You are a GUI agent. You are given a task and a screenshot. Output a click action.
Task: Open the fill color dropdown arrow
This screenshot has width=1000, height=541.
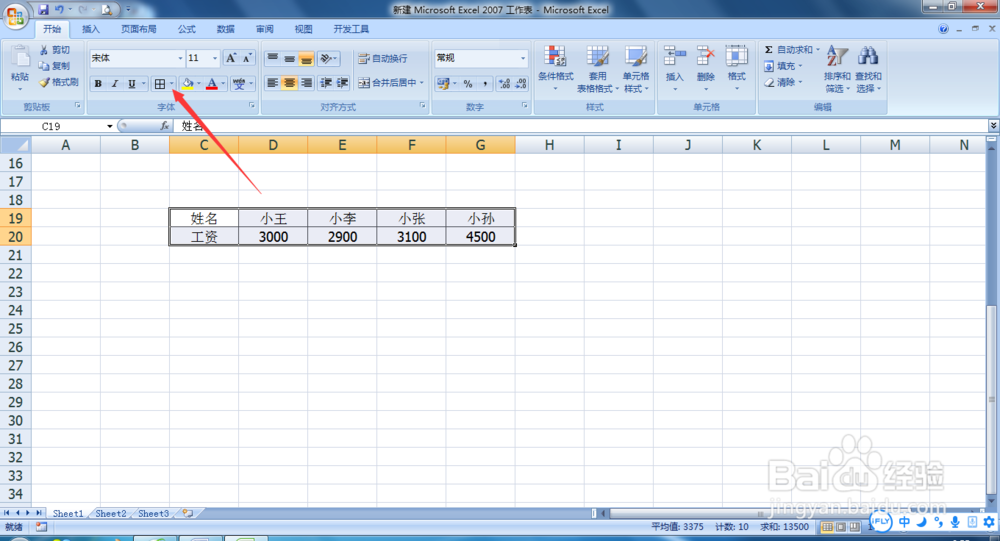click(199, 84)
